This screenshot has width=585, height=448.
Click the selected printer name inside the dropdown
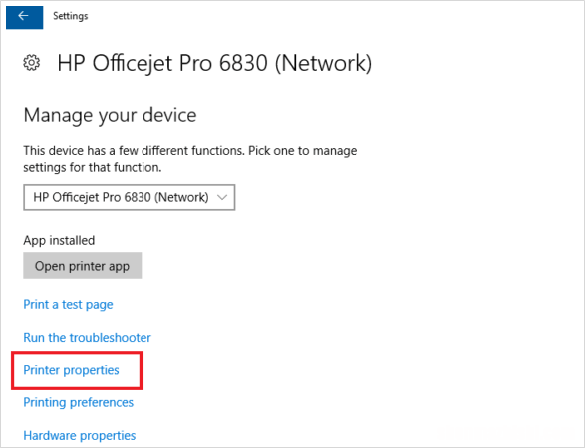pyautogui.click(x=121, y=197)
